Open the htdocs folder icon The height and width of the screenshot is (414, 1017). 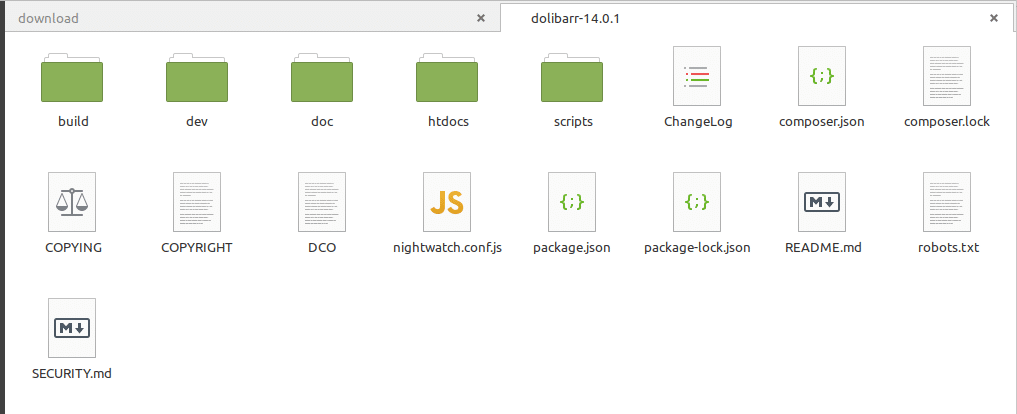[448, 77]
